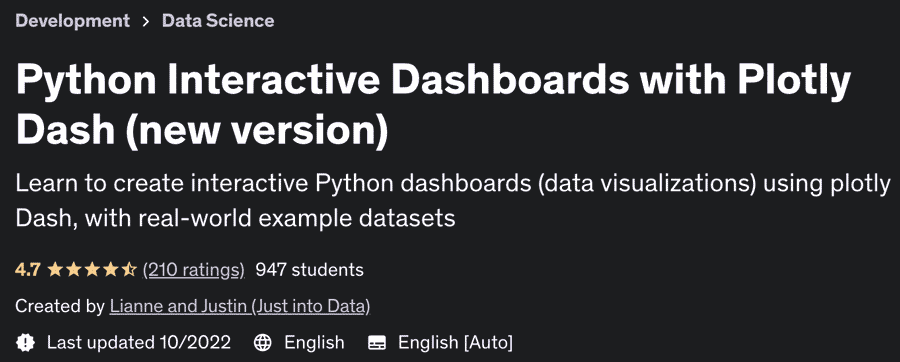The image size is (900, 362).
Task: Click the 947 students count
Action: [x=309, y=270]
